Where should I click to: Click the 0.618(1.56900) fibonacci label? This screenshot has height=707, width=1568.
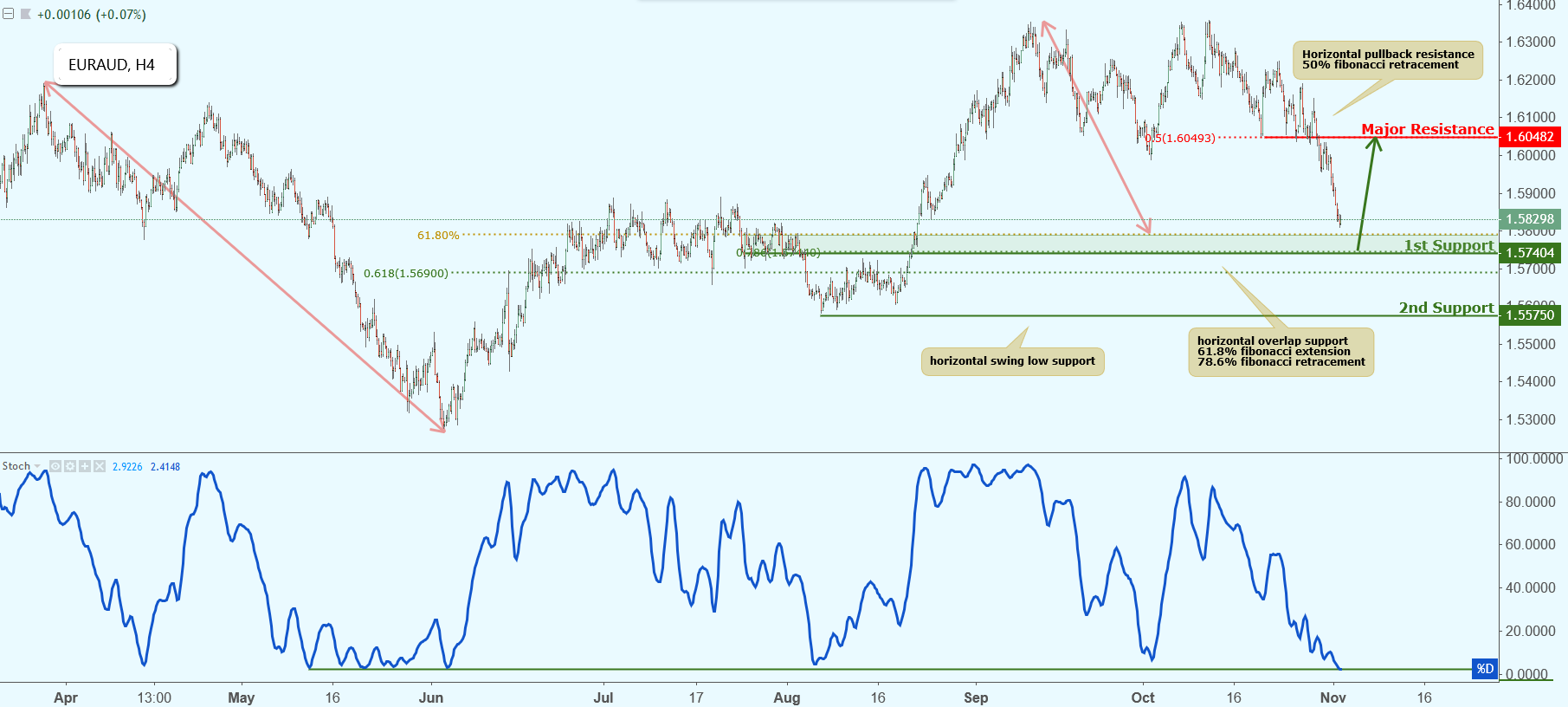click(x=406, y=273)
